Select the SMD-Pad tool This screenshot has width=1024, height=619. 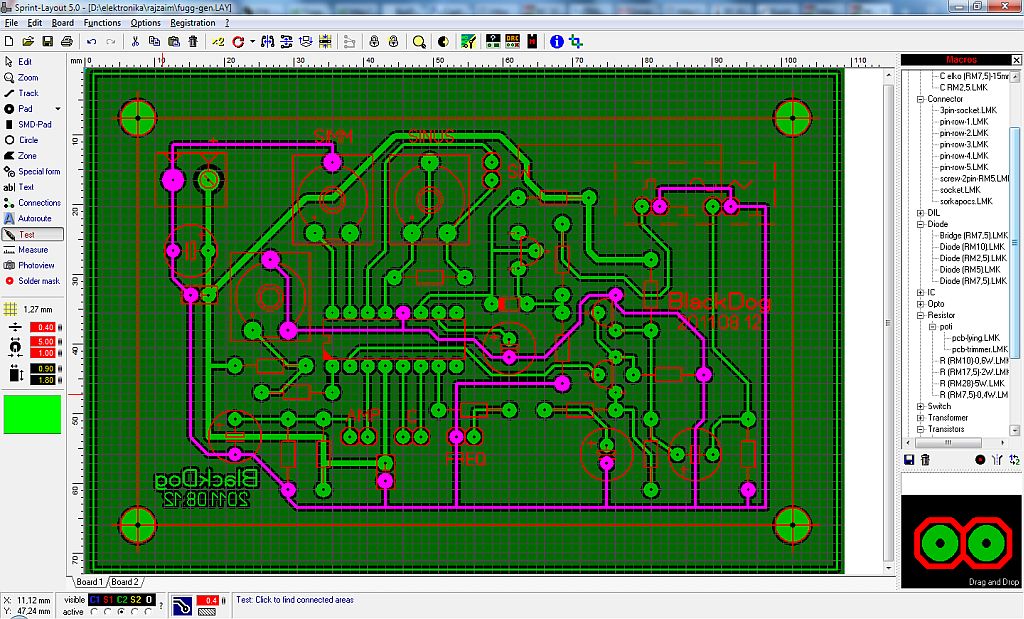click(33, 124)
